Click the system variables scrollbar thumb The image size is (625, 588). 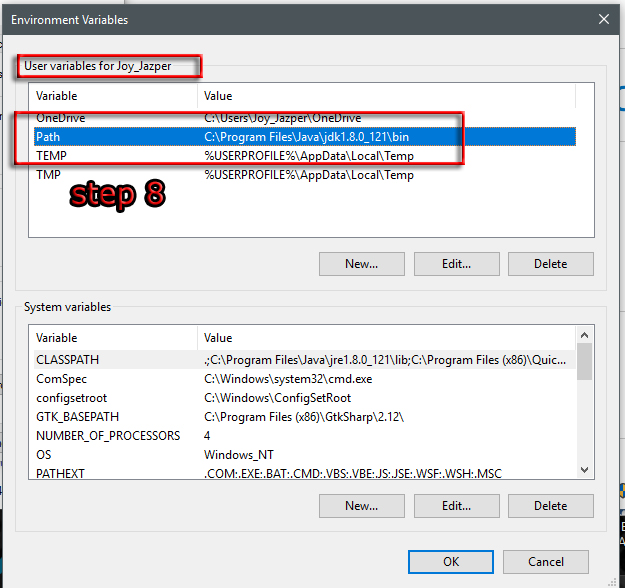pos(584,361)
